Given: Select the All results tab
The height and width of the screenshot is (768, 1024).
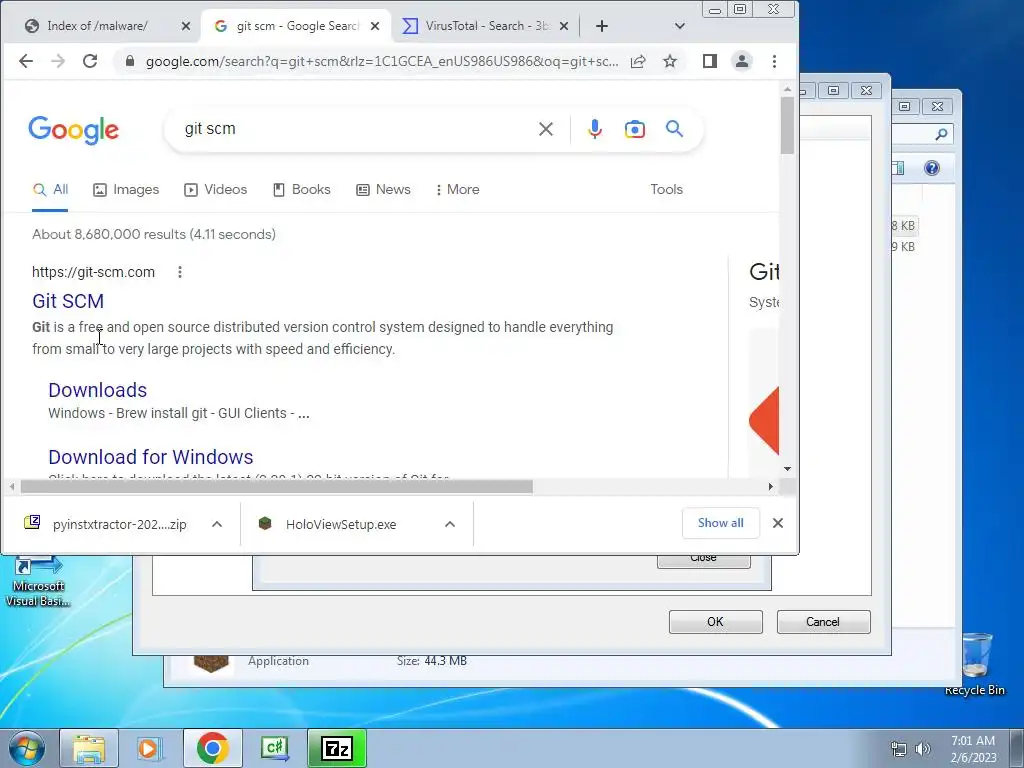Looking at the screenshot, I should click(x=50, y=189).
